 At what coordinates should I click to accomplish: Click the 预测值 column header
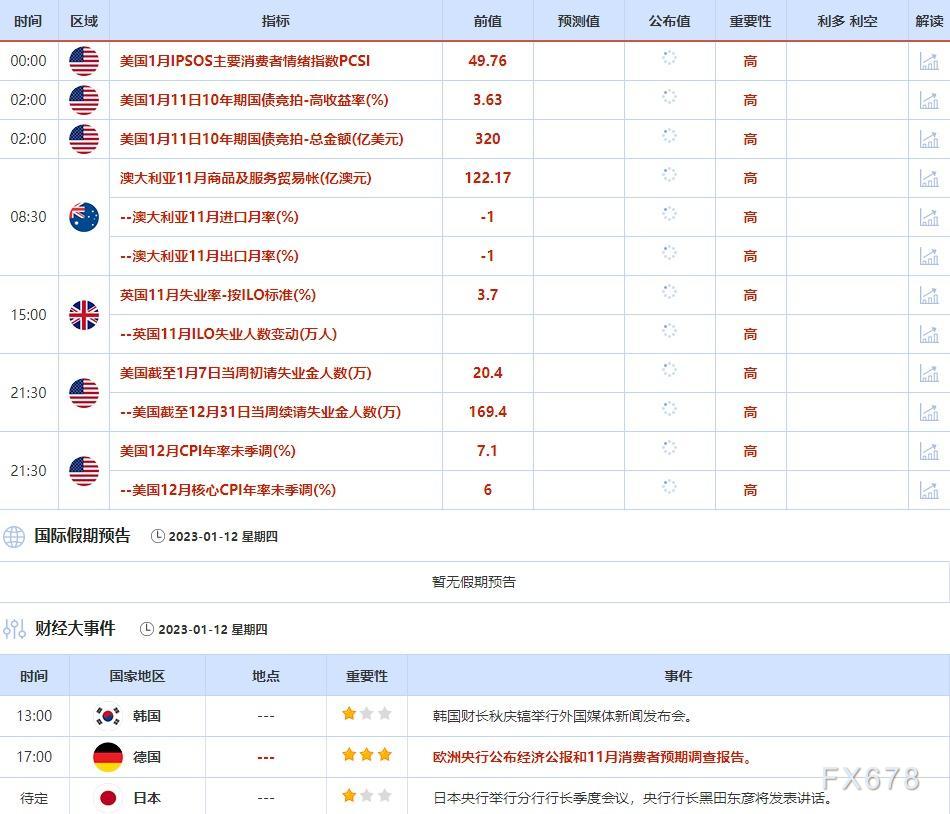click(579, 21)
